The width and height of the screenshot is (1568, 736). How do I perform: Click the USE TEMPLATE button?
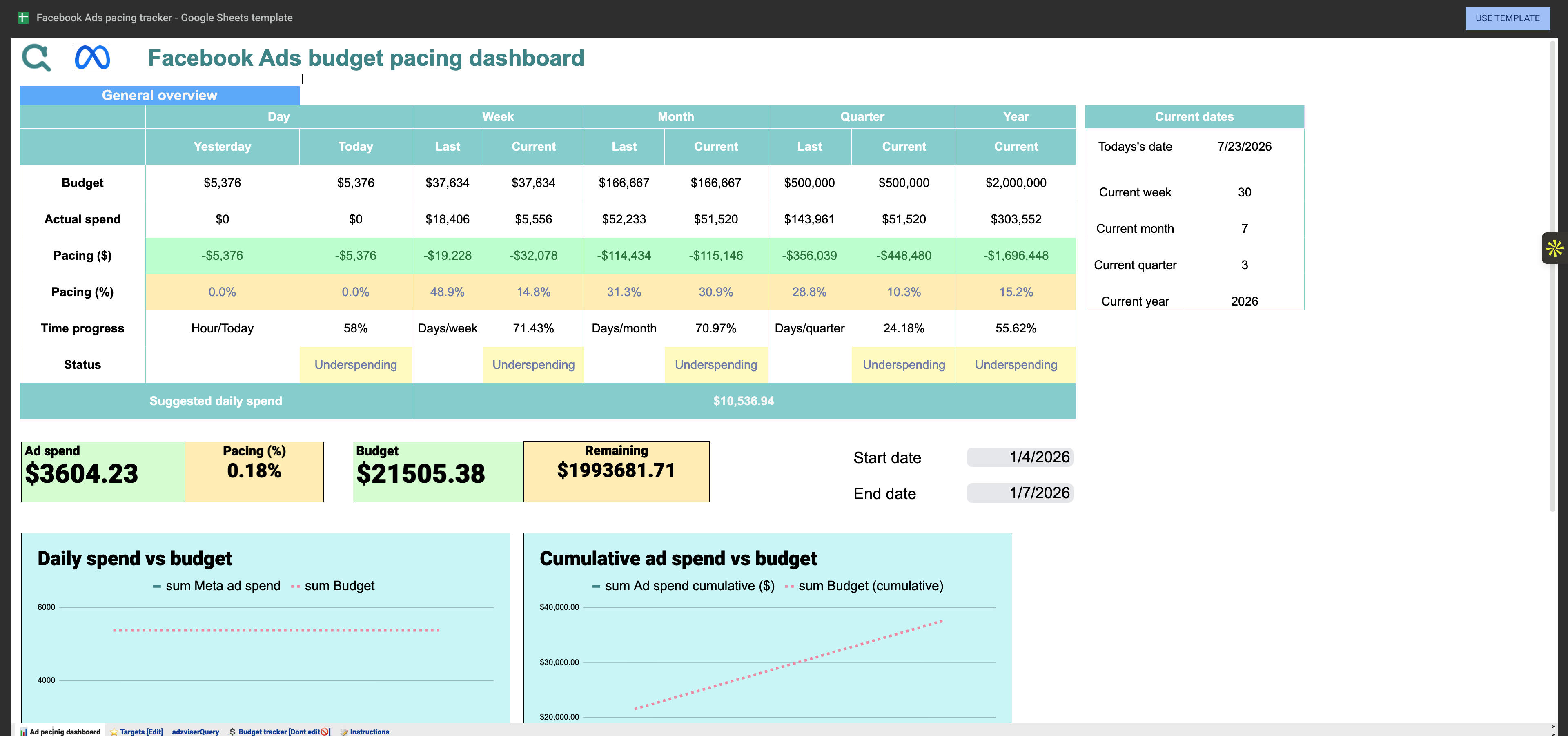pyautogui.click(x=1507, y=18)
